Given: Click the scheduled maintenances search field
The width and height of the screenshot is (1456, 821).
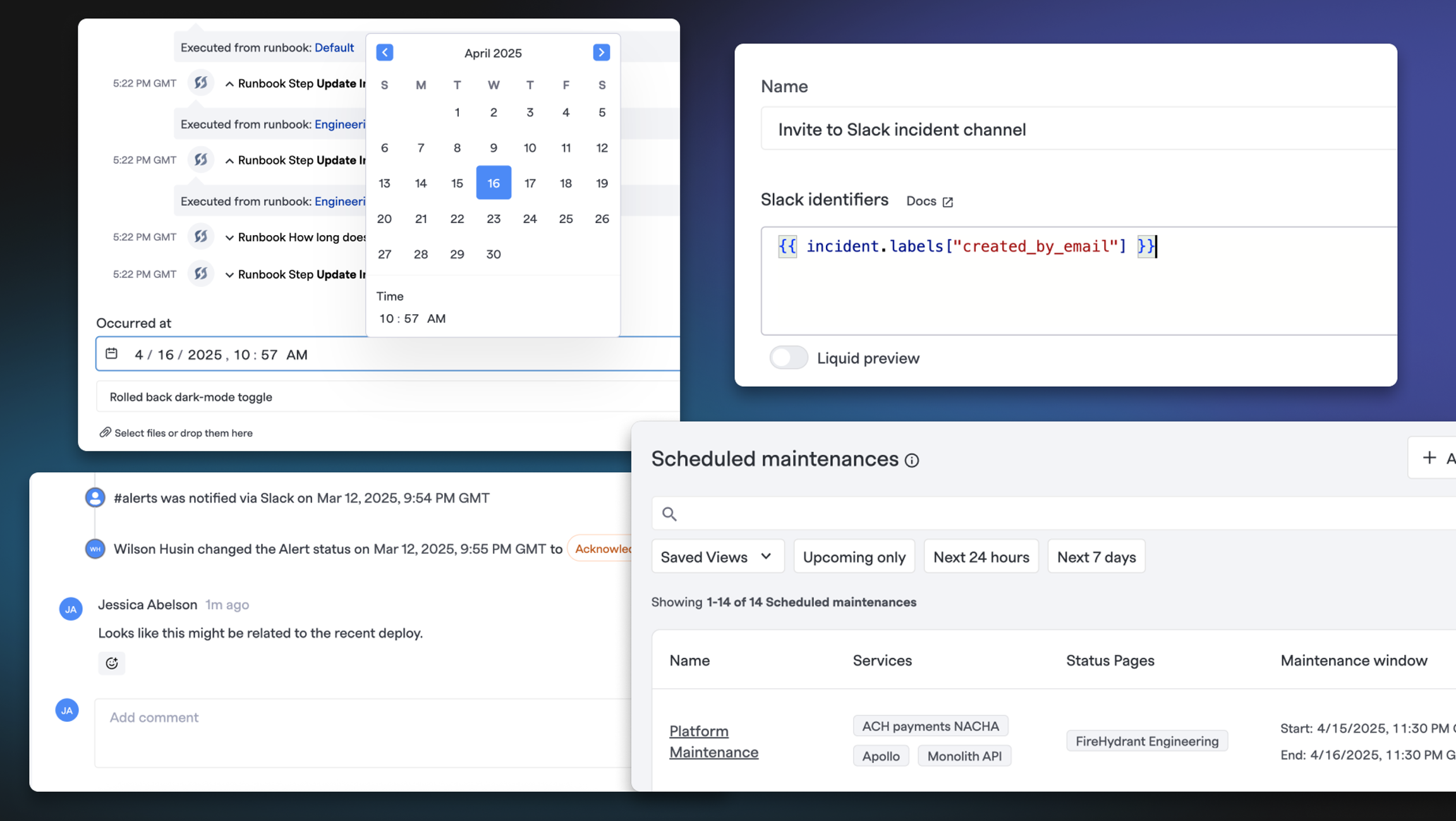Looking at the screenshot, I should 1053,513.
